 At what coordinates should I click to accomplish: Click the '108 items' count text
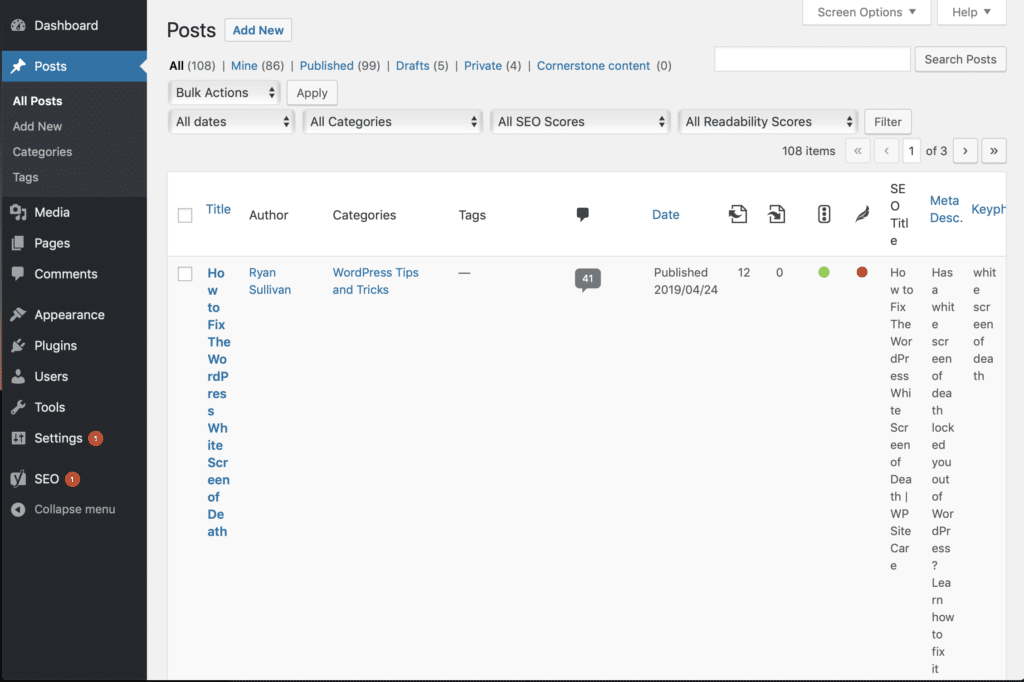tap(808, 151)
